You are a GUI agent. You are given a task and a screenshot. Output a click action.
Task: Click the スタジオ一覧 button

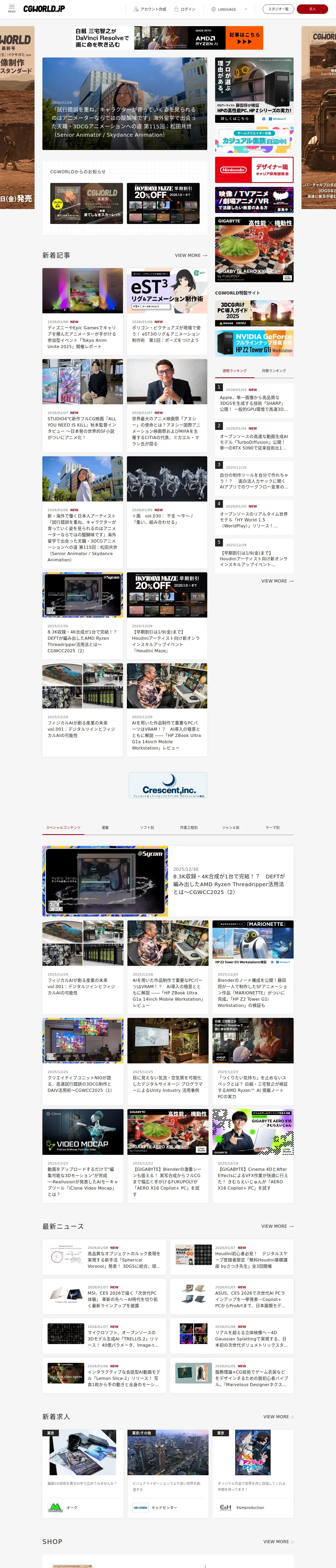coord(278,9)
